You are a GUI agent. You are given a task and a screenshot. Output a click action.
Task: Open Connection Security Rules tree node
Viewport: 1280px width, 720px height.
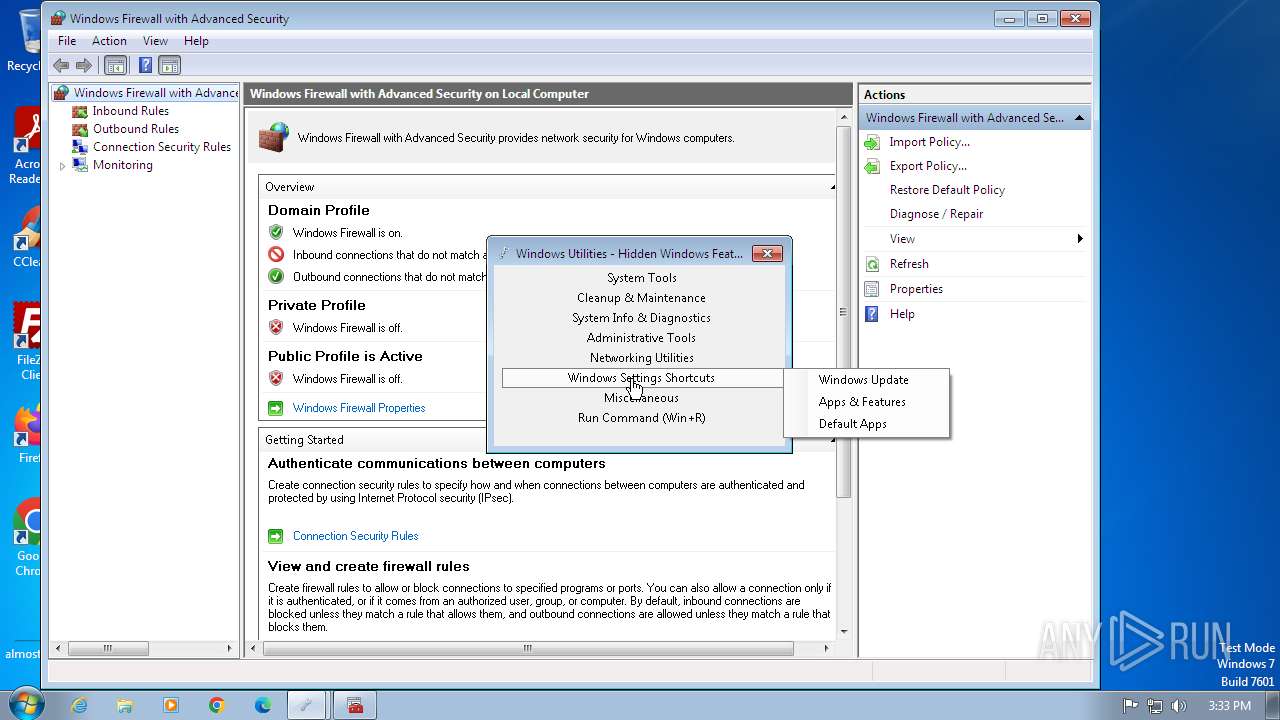pos(161,147)
